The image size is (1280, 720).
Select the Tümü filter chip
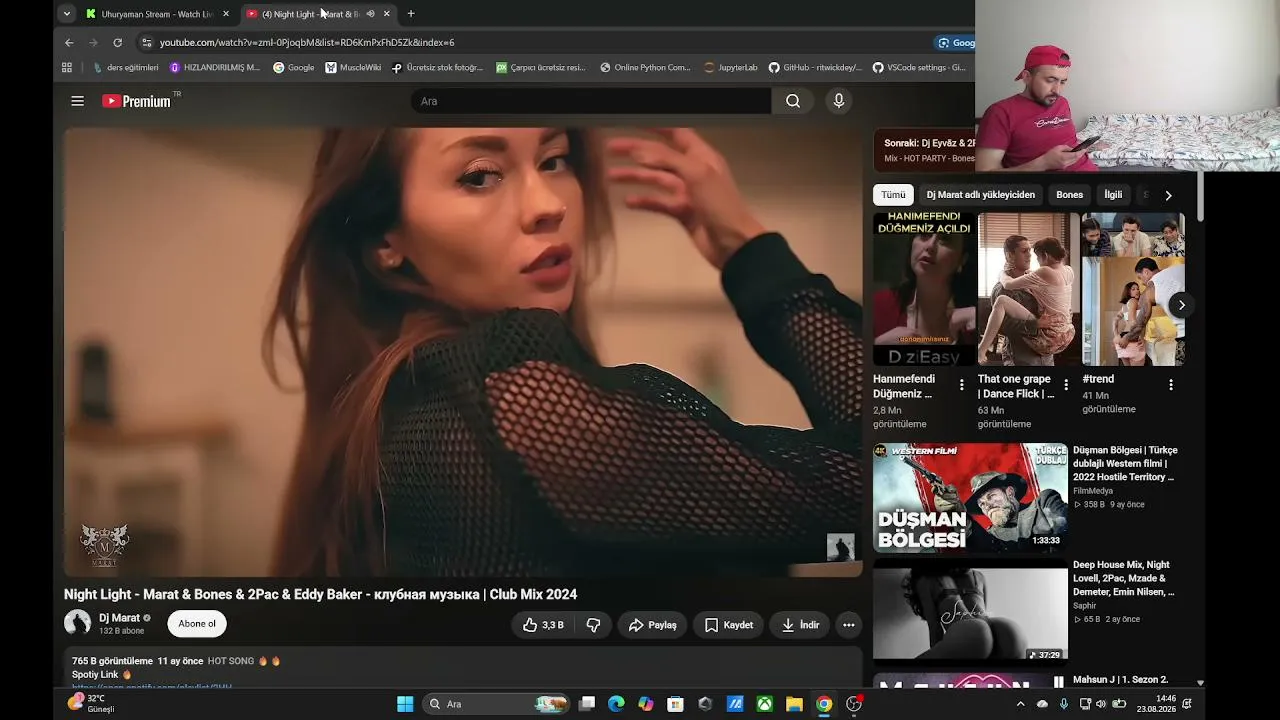coord(893,195)
